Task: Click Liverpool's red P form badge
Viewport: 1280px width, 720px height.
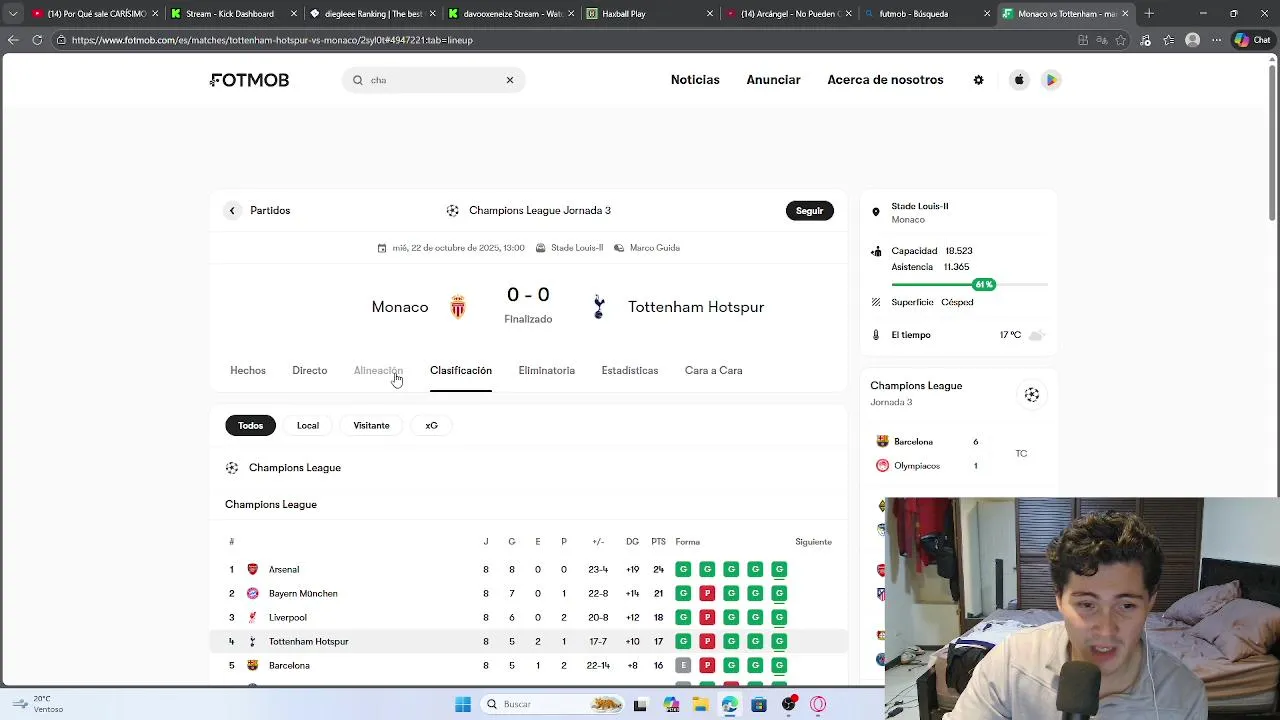Action: (x=707, y=617)
